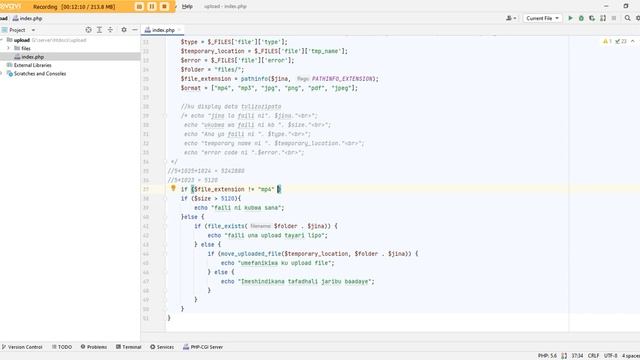
Task: Click the warning count indicator in editor corner
Action: (607, 41)
